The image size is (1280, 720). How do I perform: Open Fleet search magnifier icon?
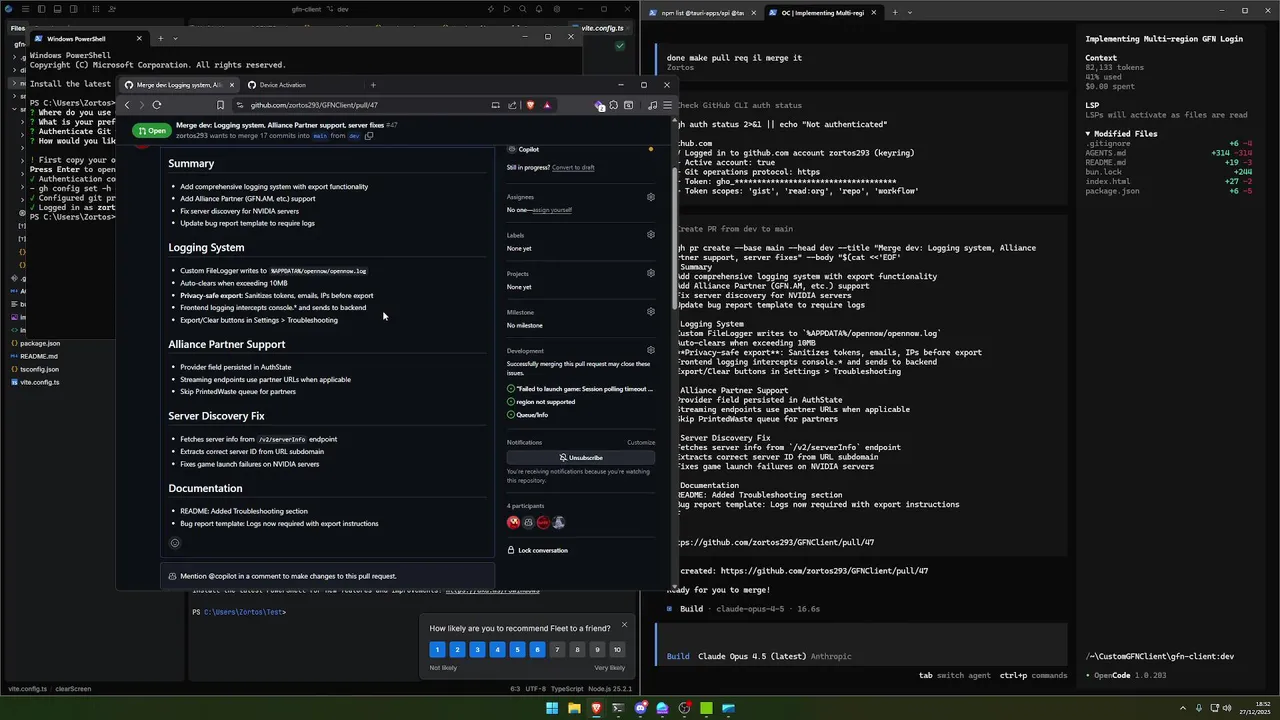[523, 9]
